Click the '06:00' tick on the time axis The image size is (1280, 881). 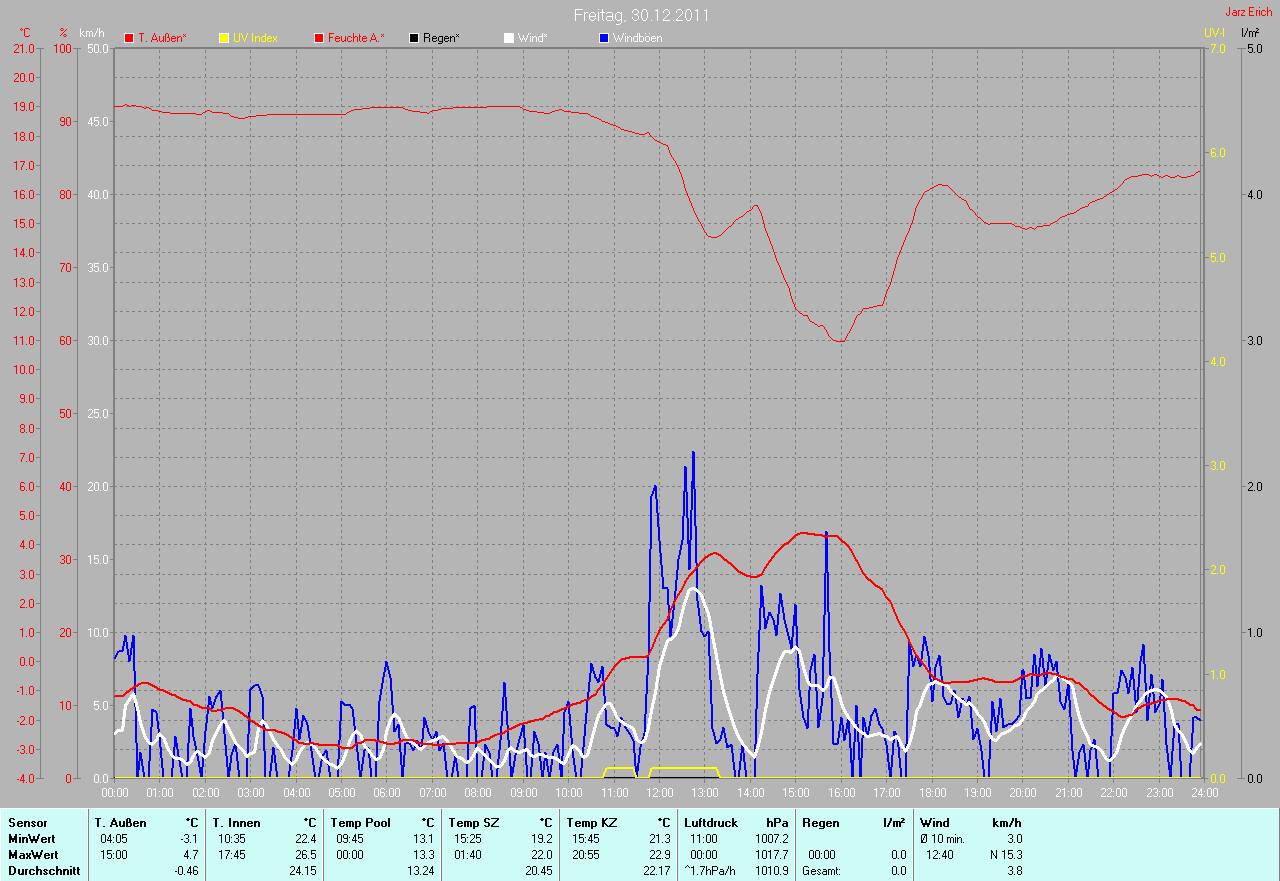pyautogui.click(x=387, y=793)
